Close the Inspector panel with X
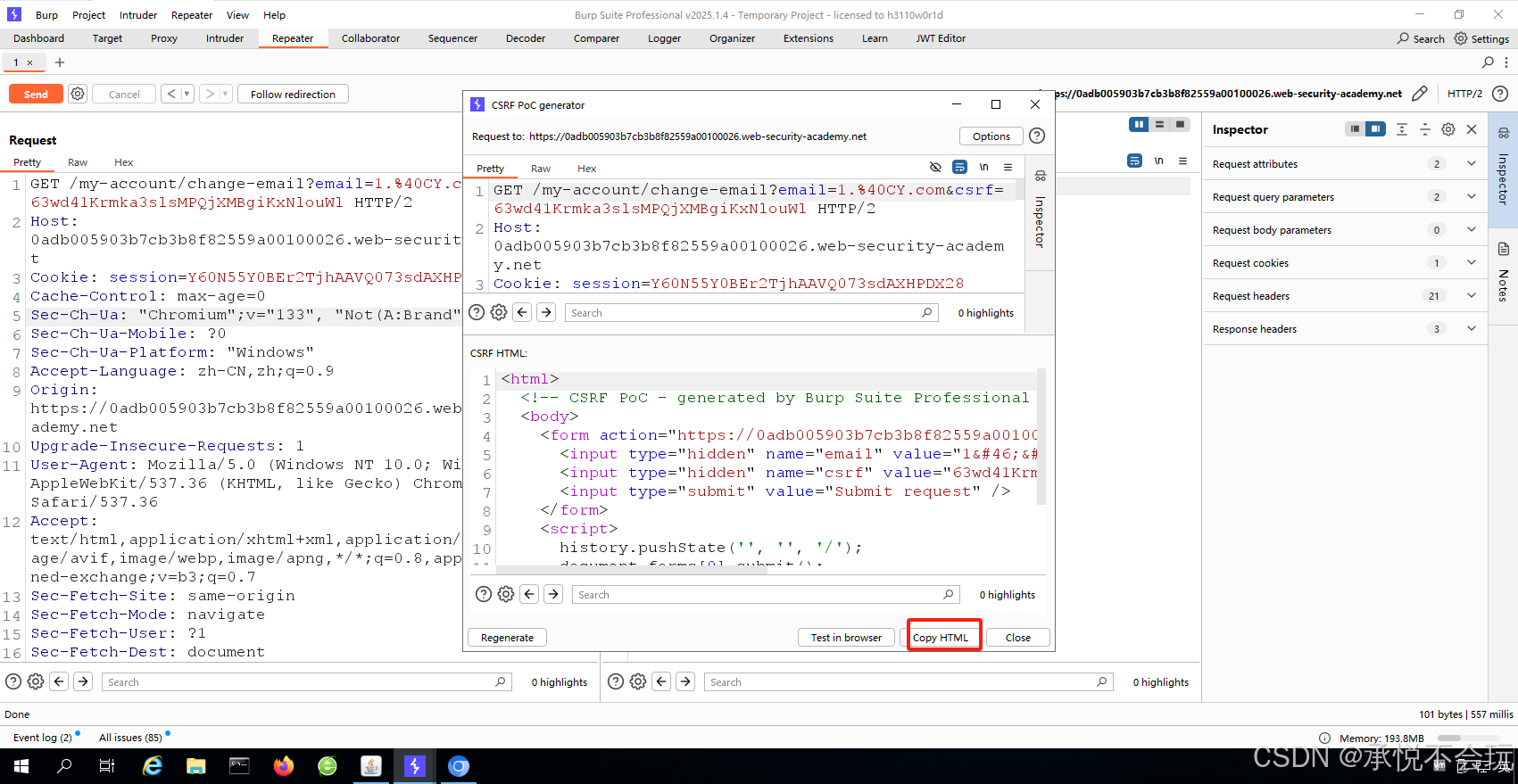Image resolution: width=1518 pixels, height=784 pixels. click(x=1472, y=129)
